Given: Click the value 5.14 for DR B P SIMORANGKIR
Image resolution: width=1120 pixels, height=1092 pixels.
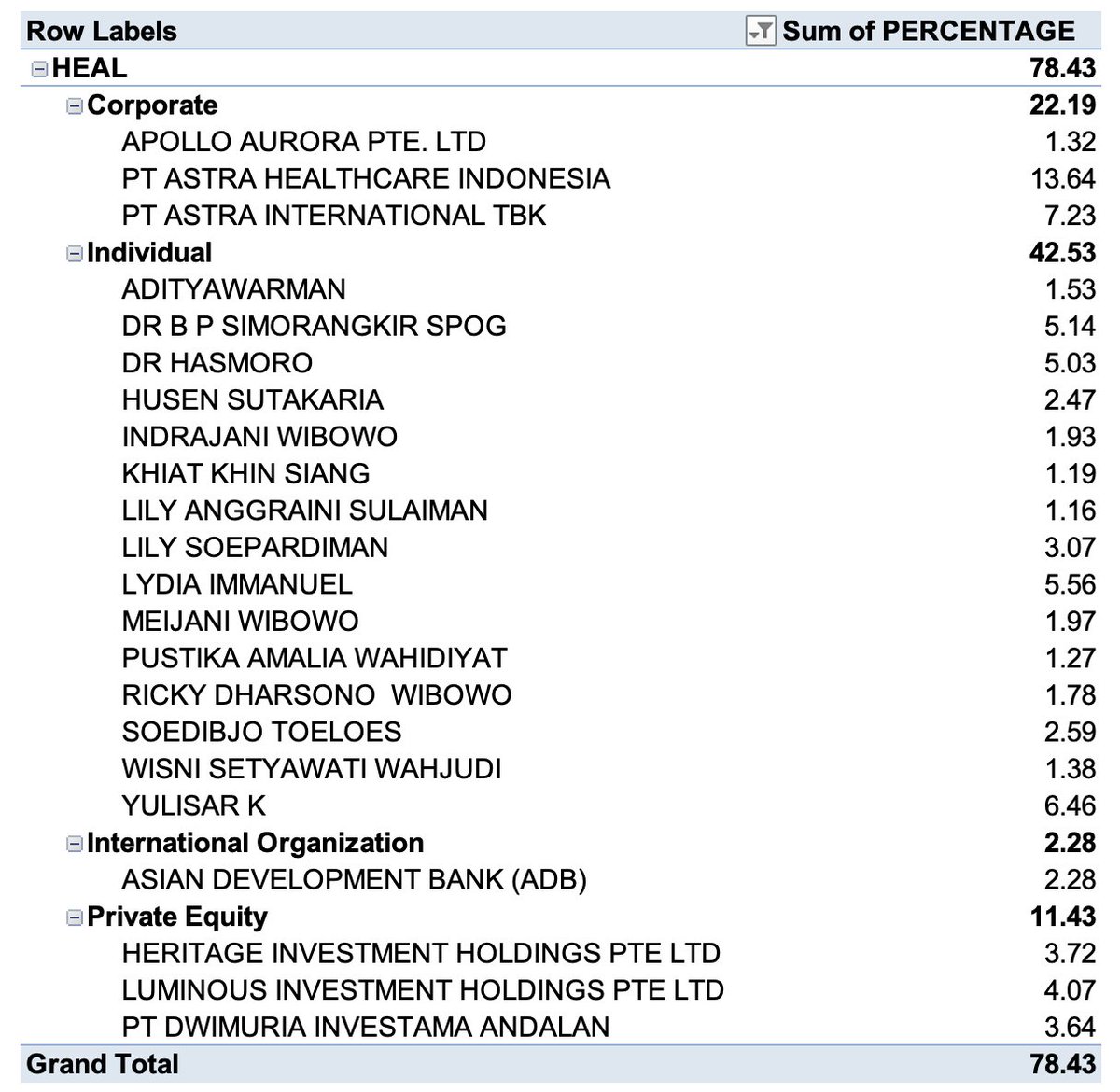Looking at the screenshot, I should click(1070, 326).
